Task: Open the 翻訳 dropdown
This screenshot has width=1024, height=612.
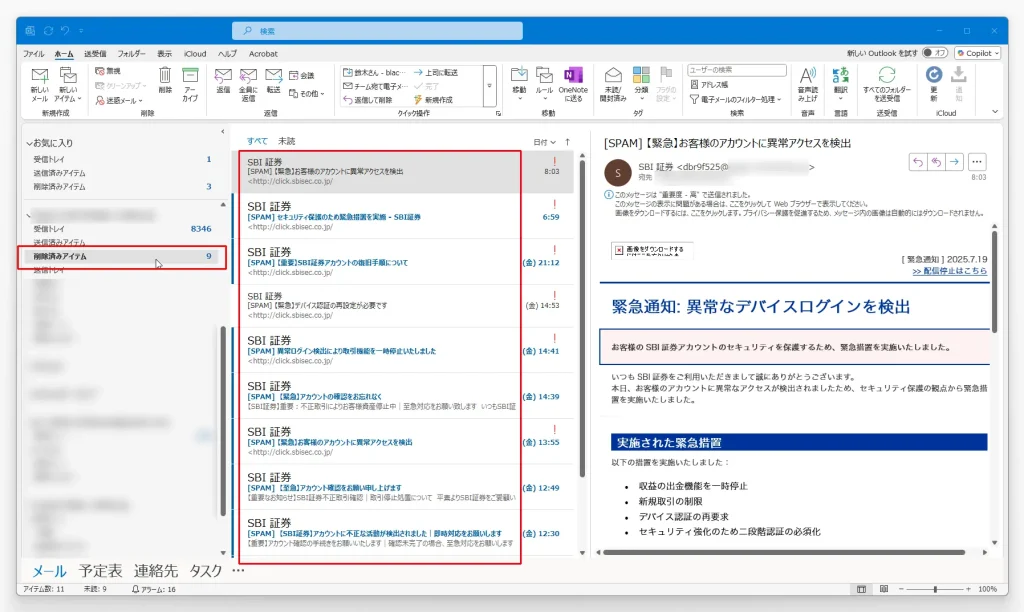Action: point(840,84)
